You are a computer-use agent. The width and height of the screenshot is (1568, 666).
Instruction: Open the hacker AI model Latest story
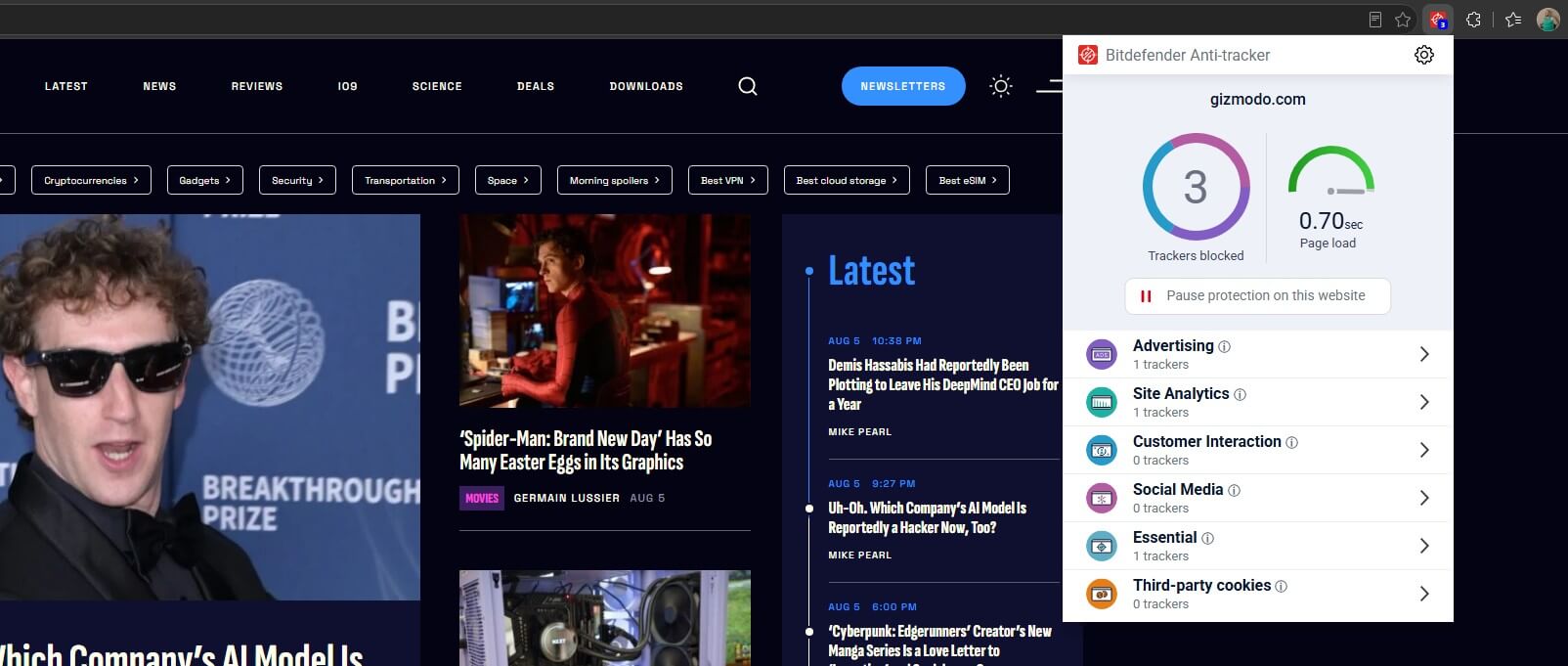click(x=927, y=517)
